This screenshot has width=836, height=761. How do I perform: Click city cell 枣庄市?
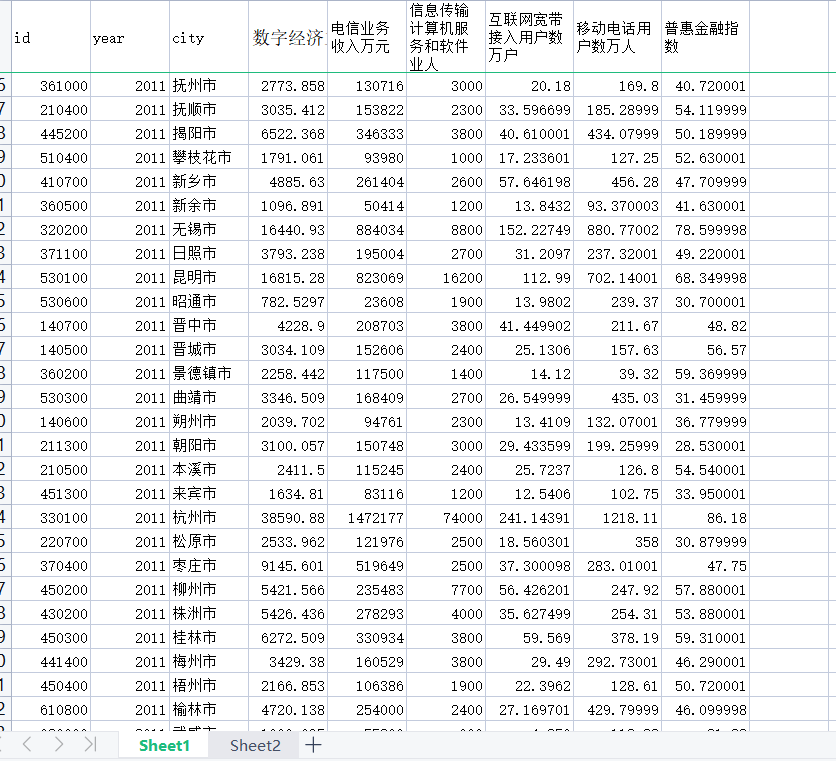(x=209, y=565)
